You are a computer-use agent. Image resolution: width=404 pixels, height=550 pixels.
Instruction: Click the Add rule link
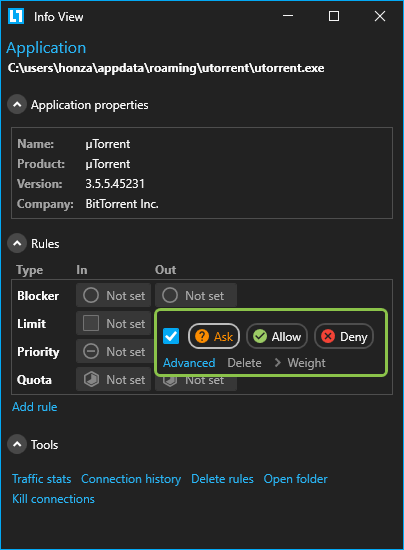click(34, 407)
